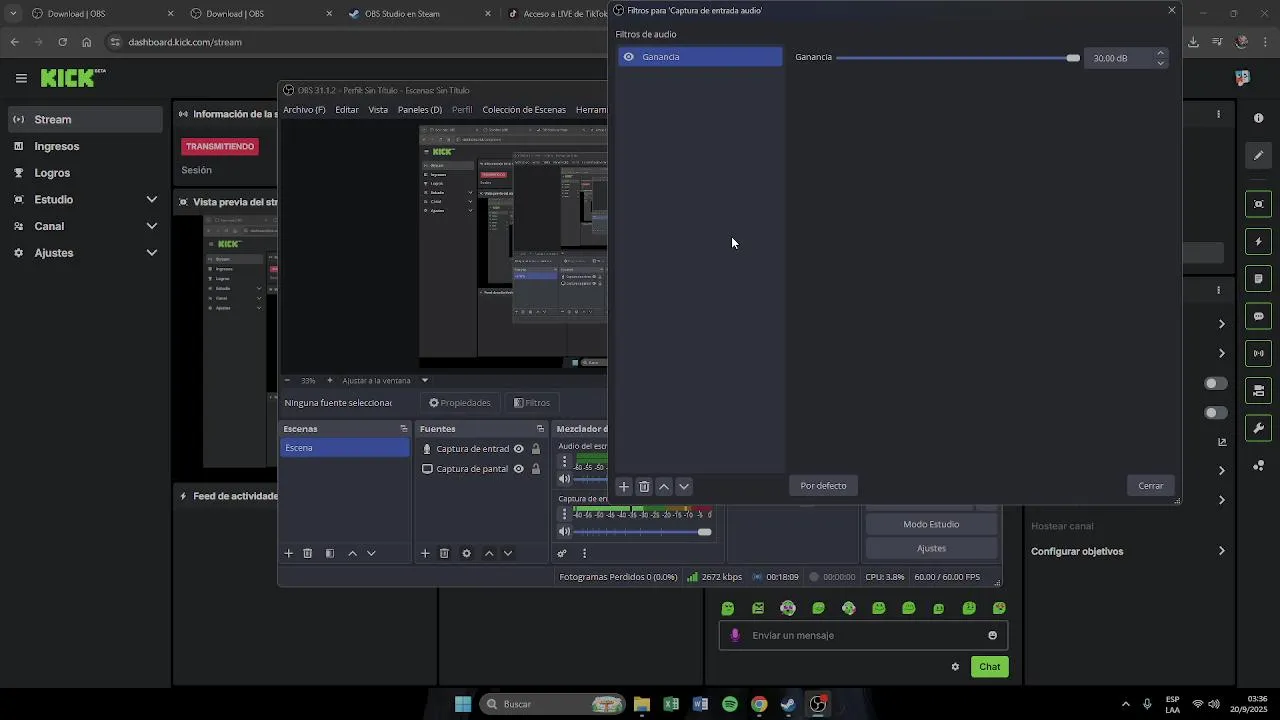Open Ingresos in Kick sidebar
The width and height of the screenshot is (1280, 720).
coord(84,146)
